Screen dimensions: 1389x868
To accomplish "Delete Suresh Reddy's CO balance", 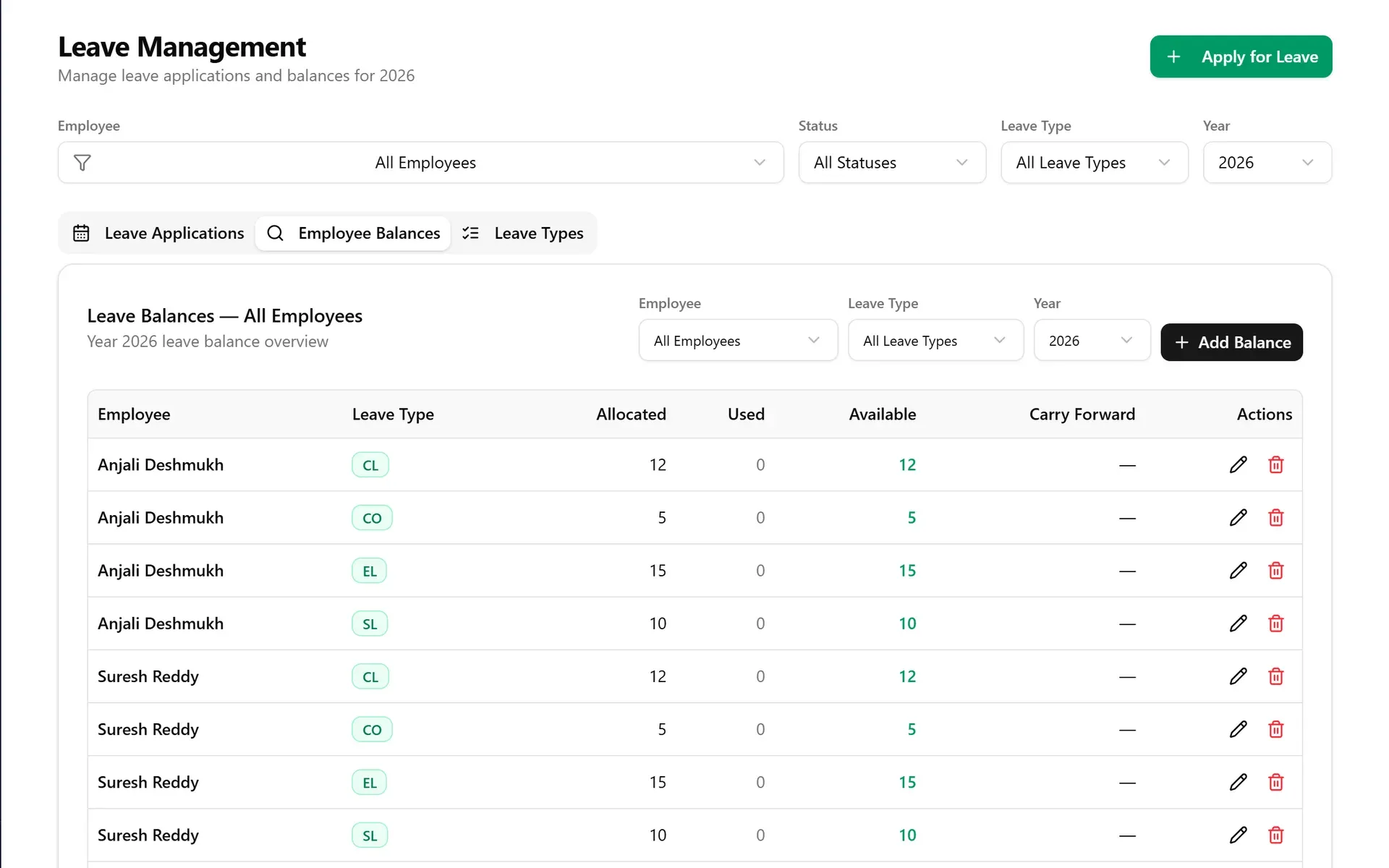I will [x=1276, y=728].
